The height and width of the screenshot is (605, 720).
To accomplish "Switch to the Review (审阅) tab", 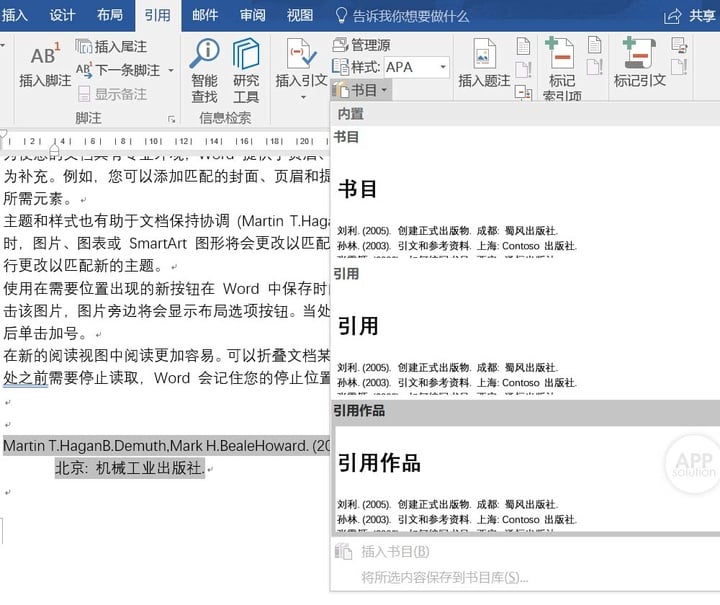I will [x=253, y=15].
